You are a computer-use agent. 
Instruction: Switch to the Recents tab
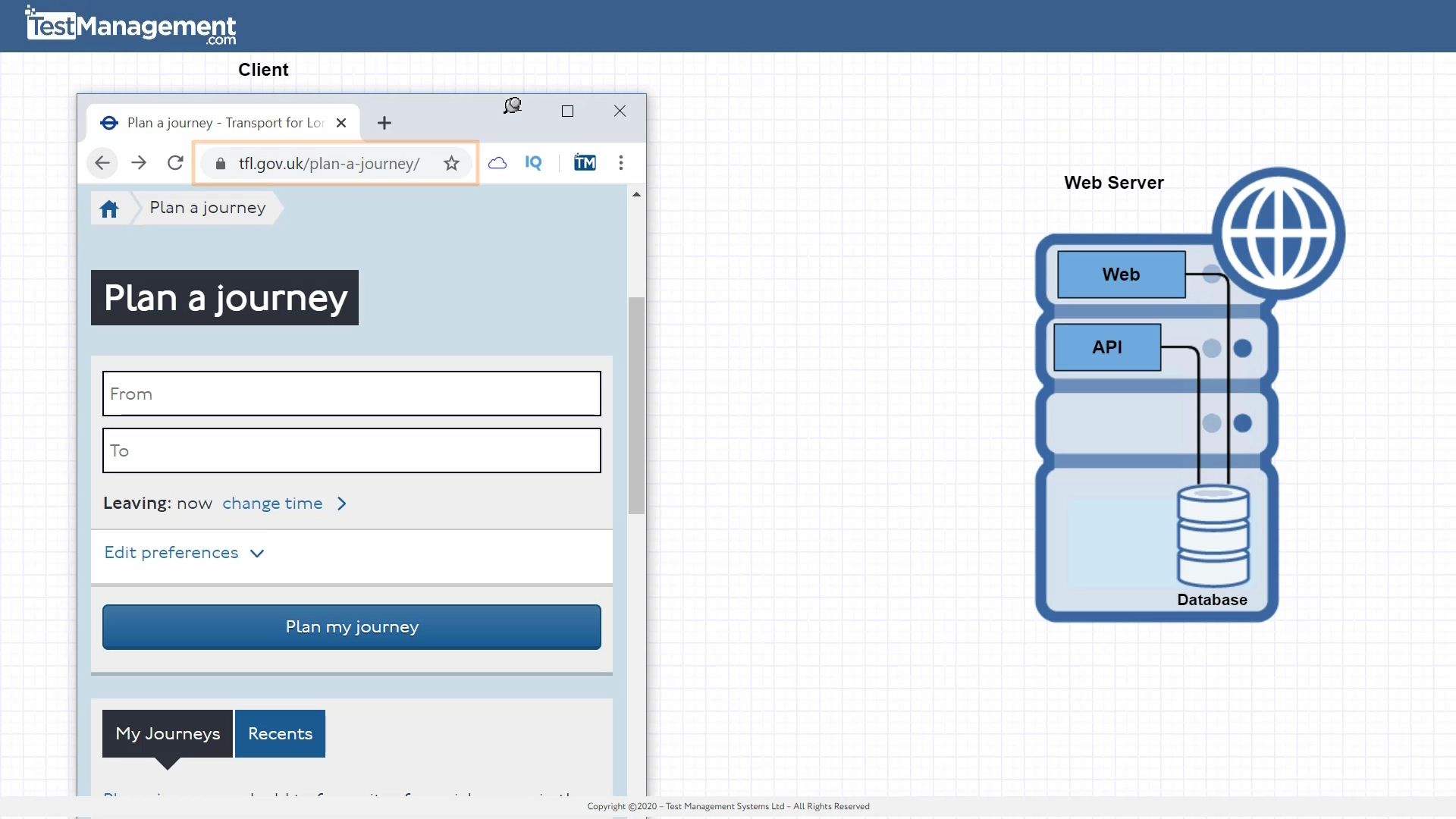(x=280, y=733)
